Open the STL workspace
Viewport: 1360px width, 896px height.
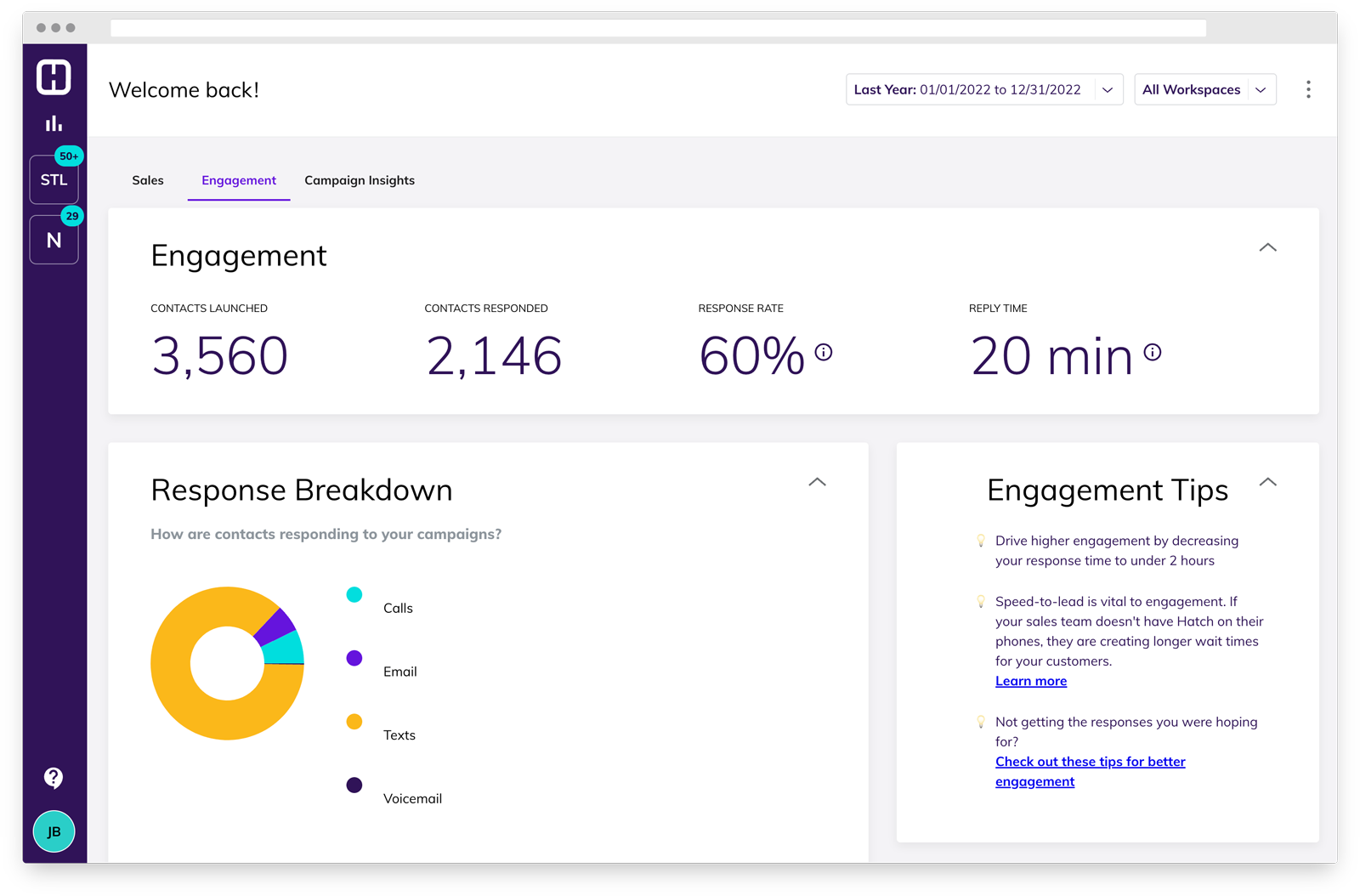[x=54, y=179]
